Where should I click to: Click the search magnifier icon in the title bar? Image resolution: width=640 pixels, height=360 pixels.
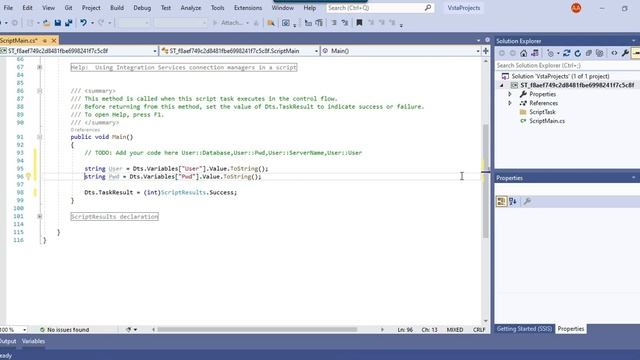pos(428,8)
